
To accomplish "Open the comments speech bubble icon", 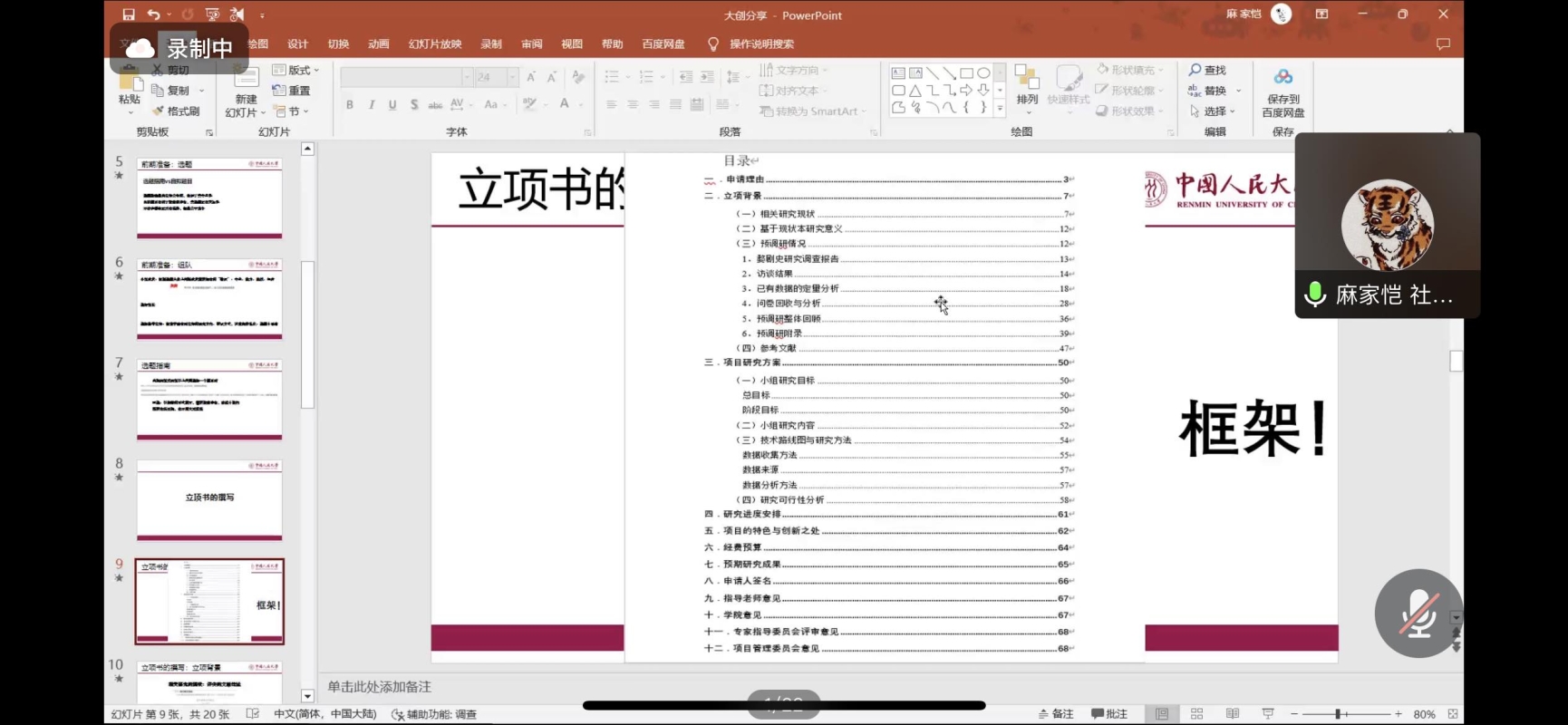I will (1443, 43).
